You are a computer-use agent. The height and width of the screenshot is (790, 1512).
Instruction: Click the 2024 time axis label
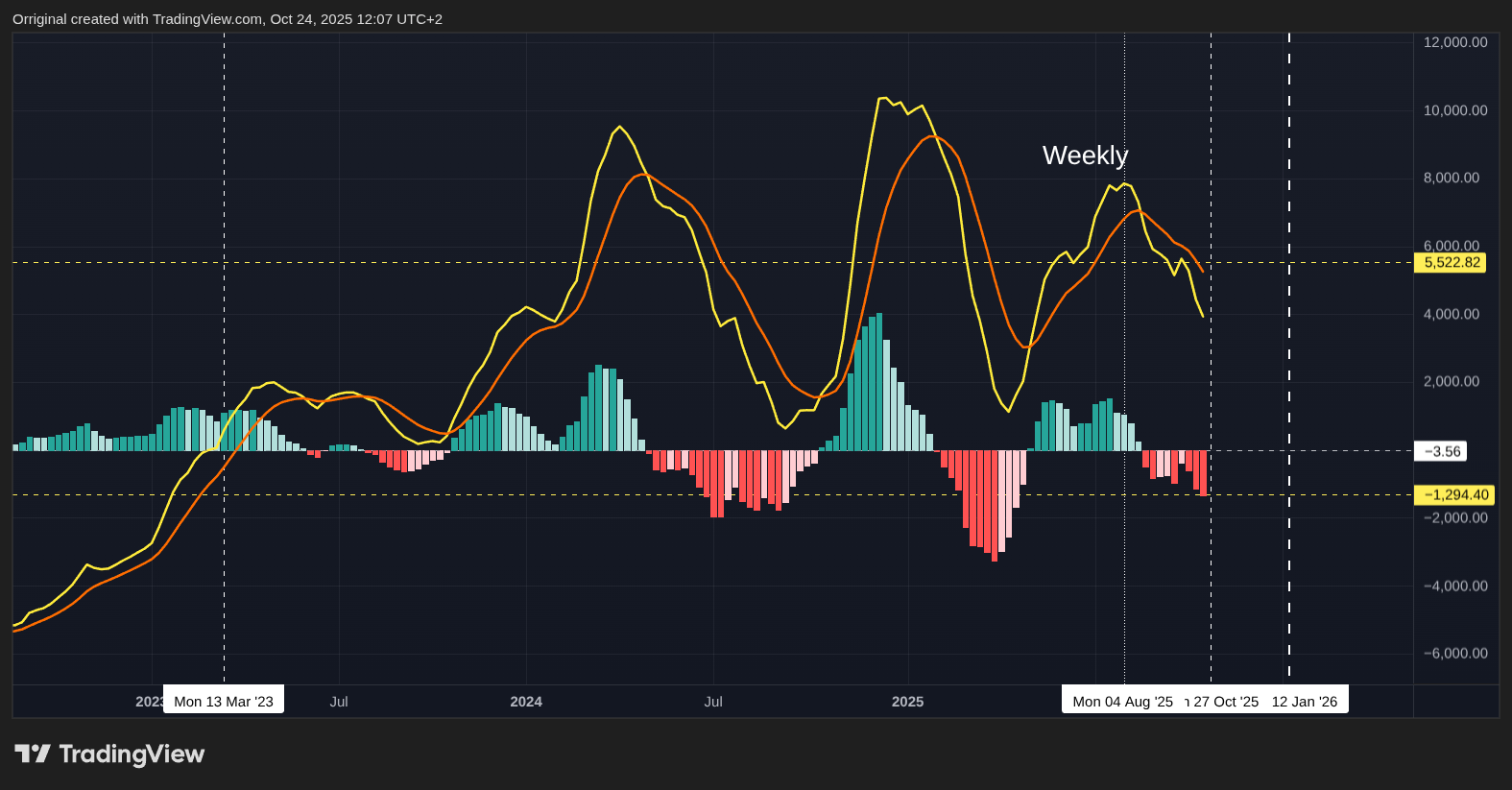point(526,702)
